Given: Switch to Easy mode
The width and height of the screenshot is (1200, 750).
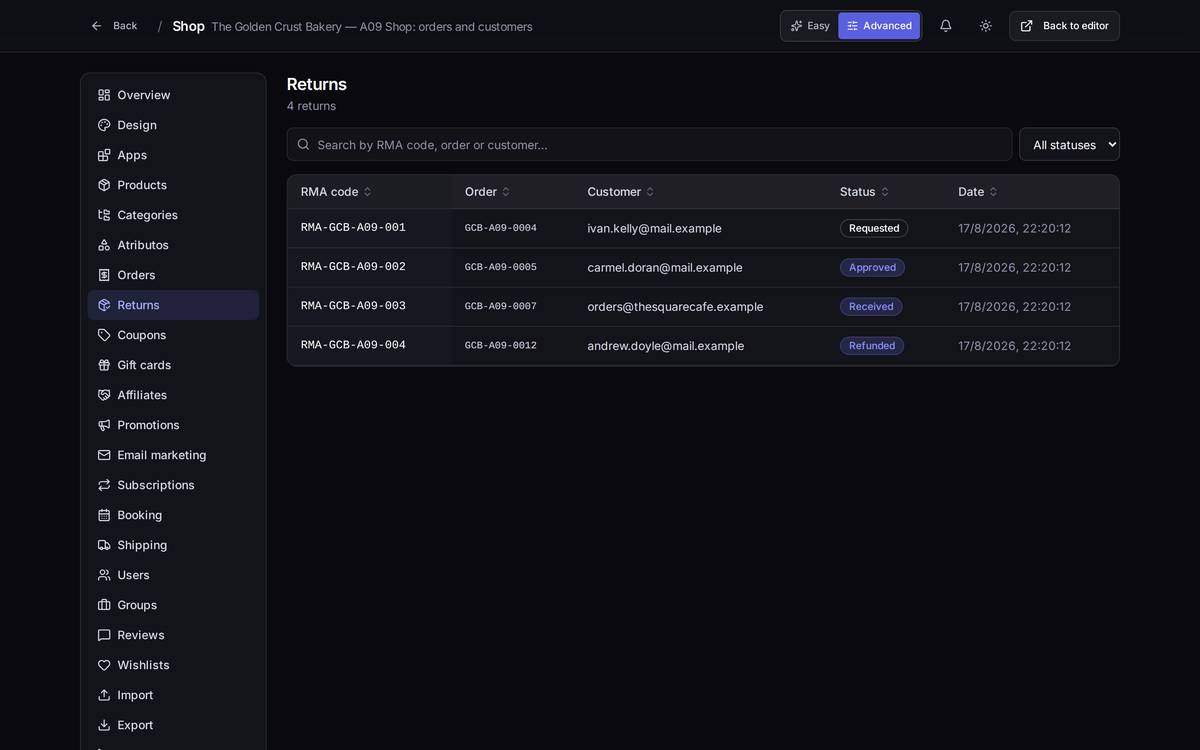Looking at the screenshot, I should click(810, 26).
